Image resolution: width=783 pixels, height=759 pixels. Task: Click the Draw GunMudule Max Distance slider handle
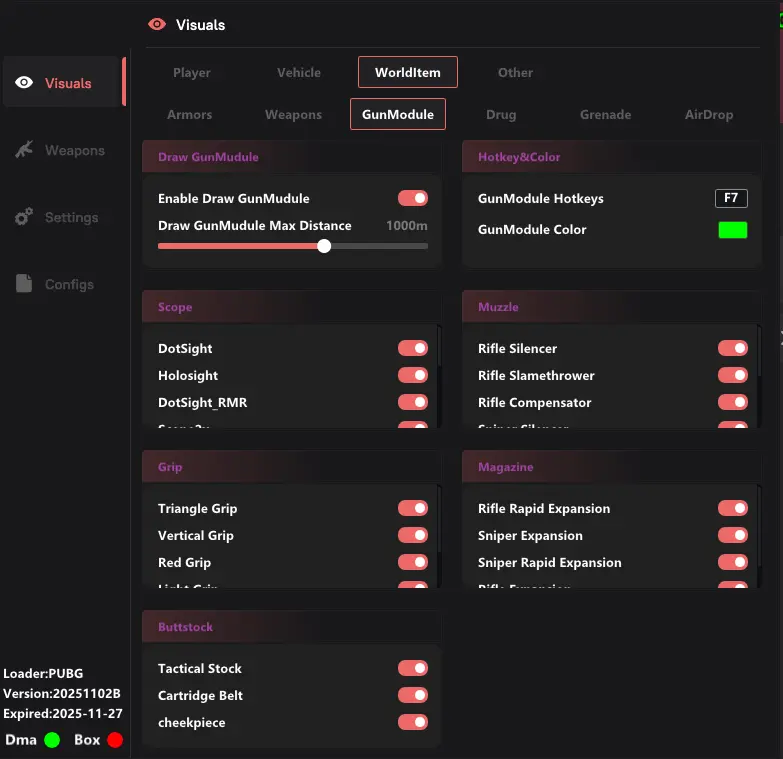tap(324, 246)
